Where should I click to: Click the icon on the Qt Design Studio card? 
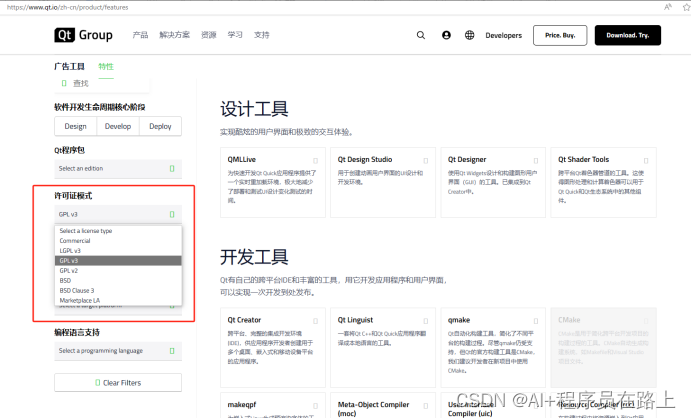click(x=426, y=160)
